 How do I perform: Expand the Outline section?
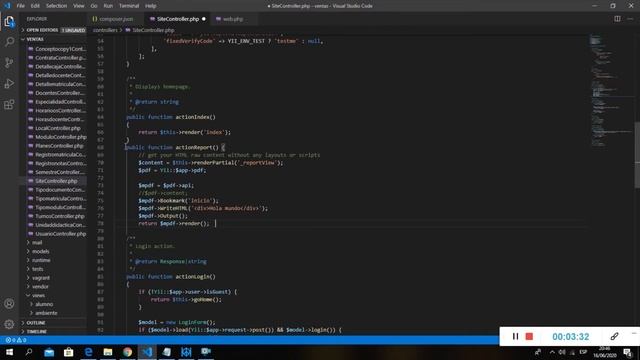(53, 323)
